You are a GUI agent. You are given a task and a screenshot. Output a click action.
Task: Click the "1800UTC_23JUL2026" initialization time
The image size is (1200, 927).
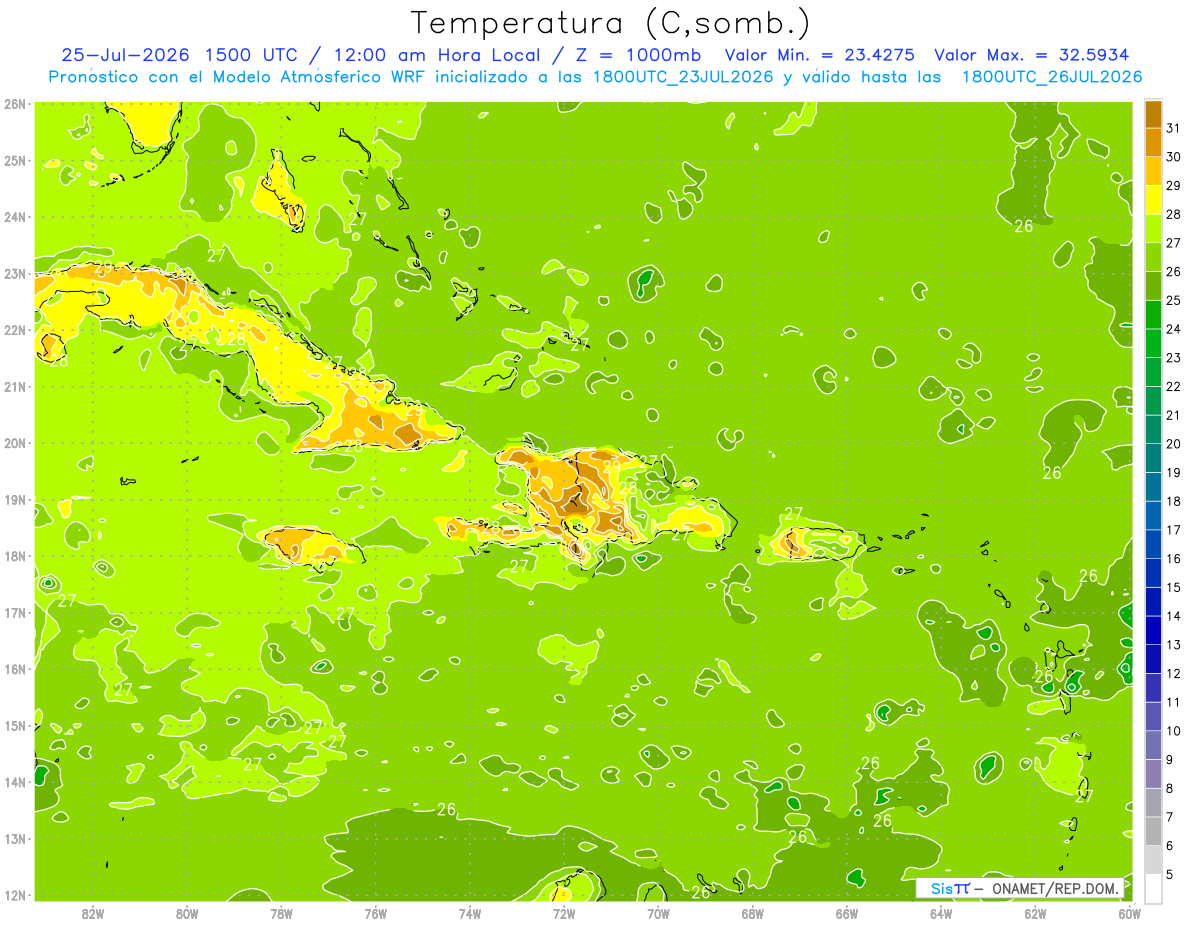tap(683, 77)
